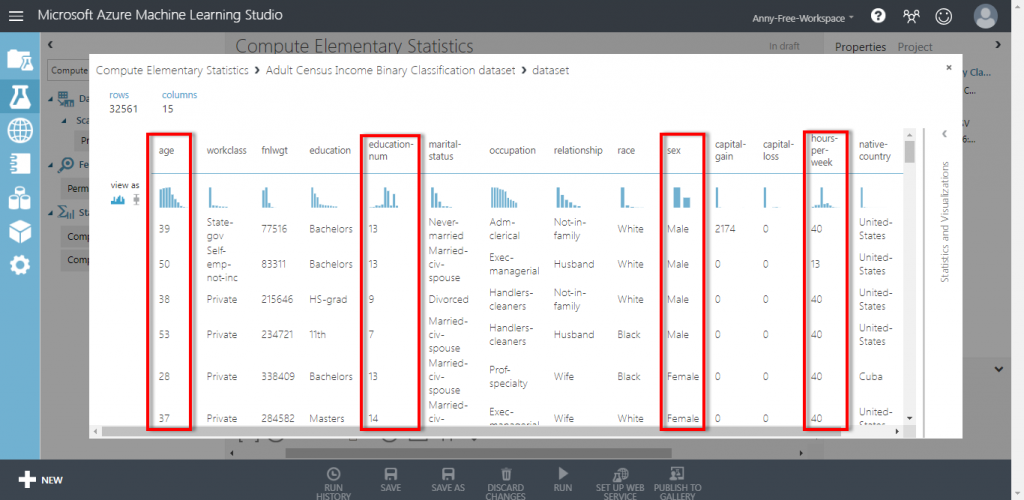The image size is (1024, 500).
Task: Open the Trained Models cube icon
Action: point(20,231)
